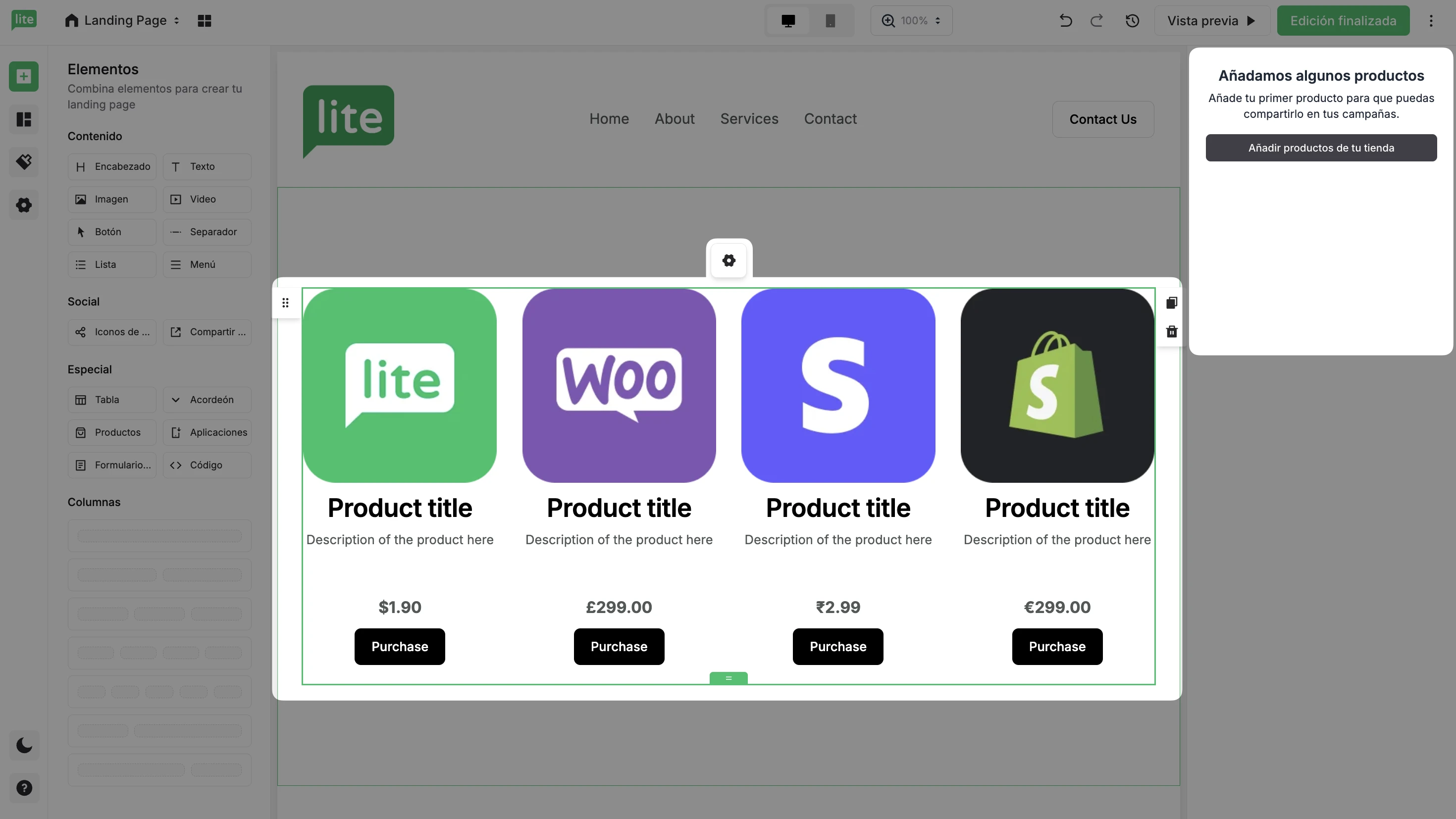Screen dimensions: 1456x819
Task: Redo the last change
Action: tap(1097, 21)
